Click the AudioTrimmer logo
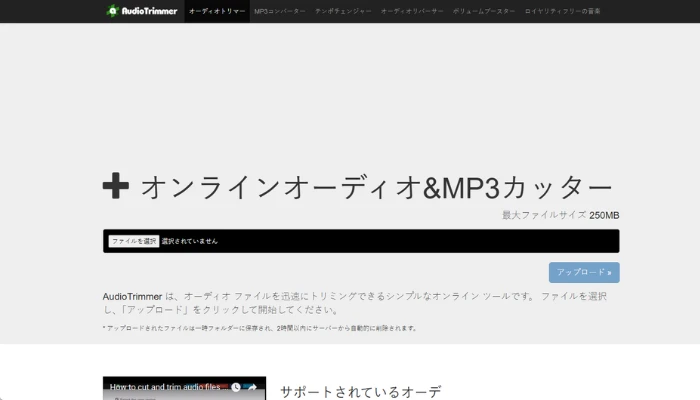This screenshot has width=700, height=400. point(142,11)
